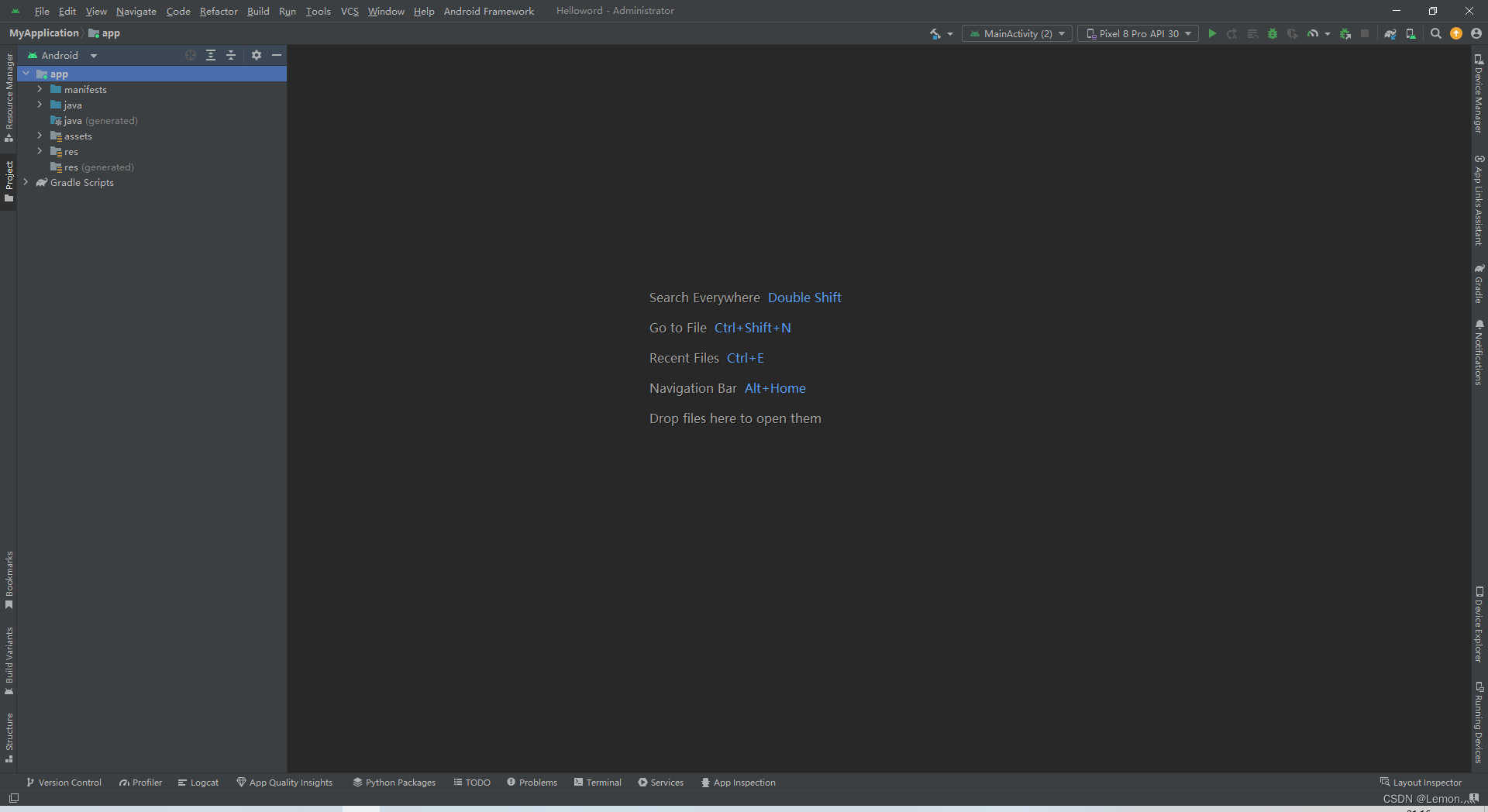1488x812 pixels.
Task: Select res (generated) tree item
Action: click(x=92, y=167)
